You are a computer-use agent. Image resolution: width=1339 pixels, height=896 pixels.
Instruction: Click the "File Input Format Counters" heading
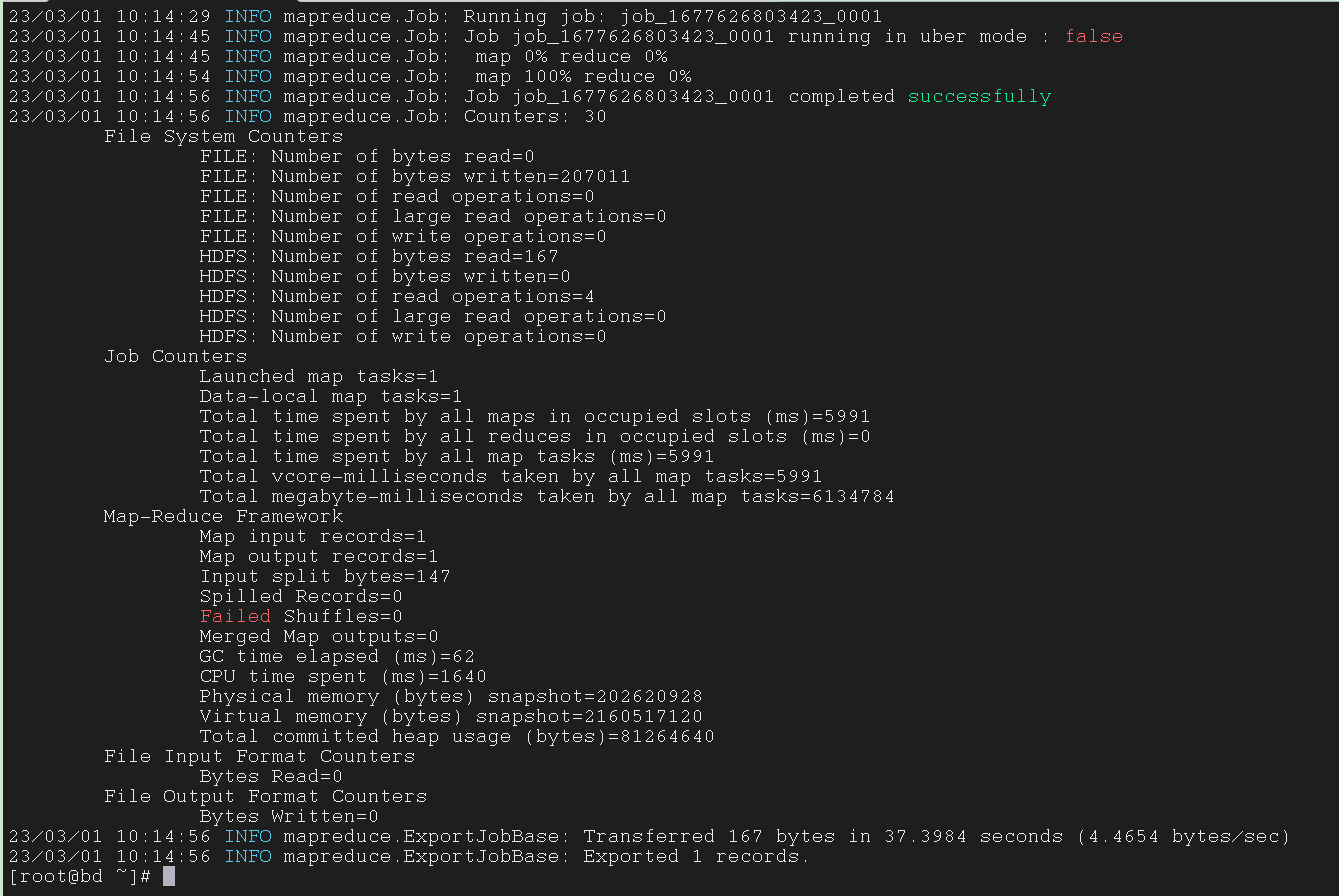(259, 757)
